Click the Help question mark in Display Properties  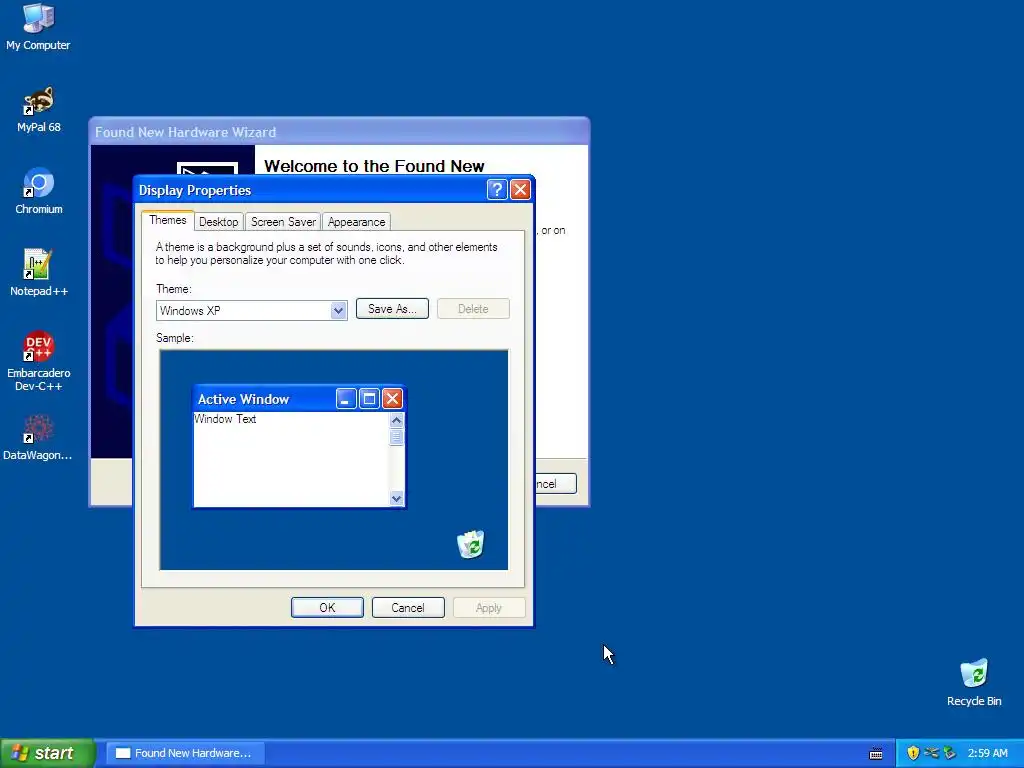click(497, 190)
